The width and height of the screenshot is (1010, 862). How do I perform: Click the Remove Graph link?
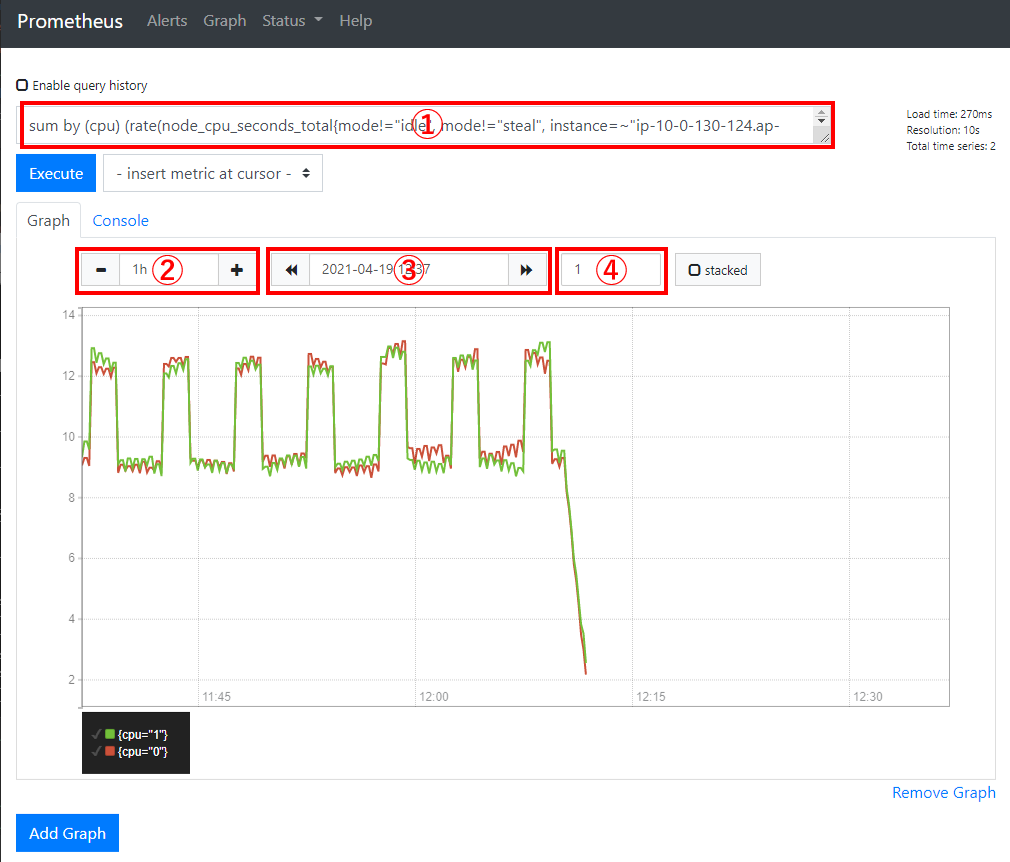pos(943,792)
